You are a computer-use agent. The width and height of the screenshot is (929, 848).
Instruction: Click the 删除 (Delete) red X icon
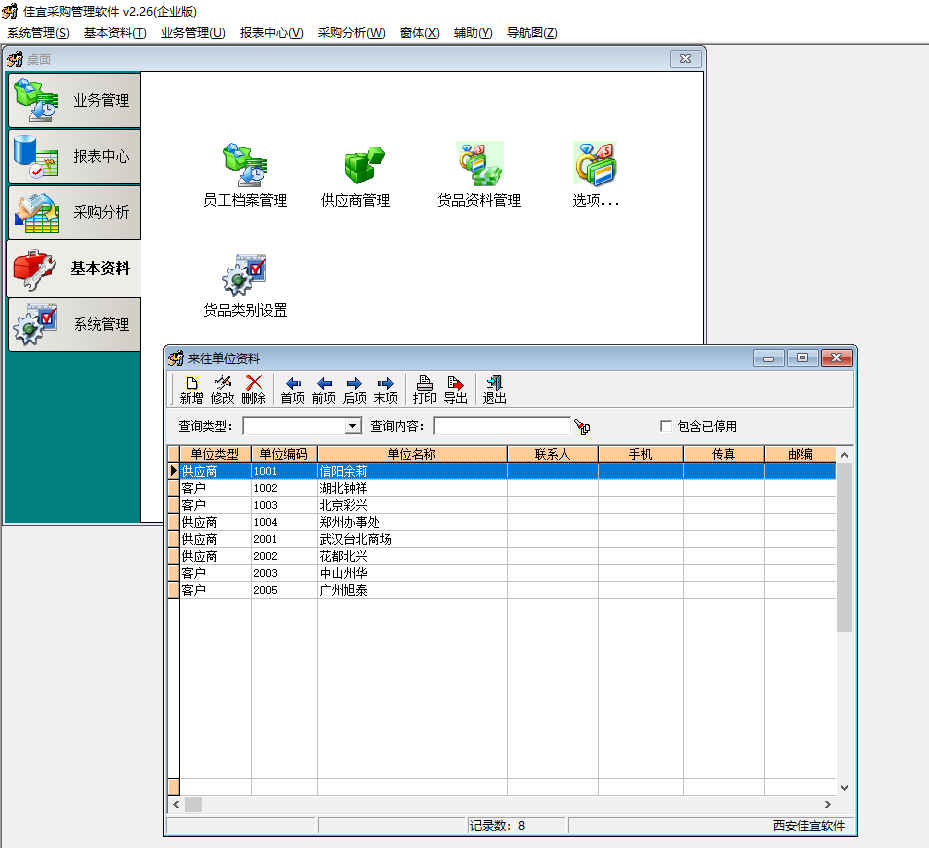pyautogui.click(x=254, y=390)
